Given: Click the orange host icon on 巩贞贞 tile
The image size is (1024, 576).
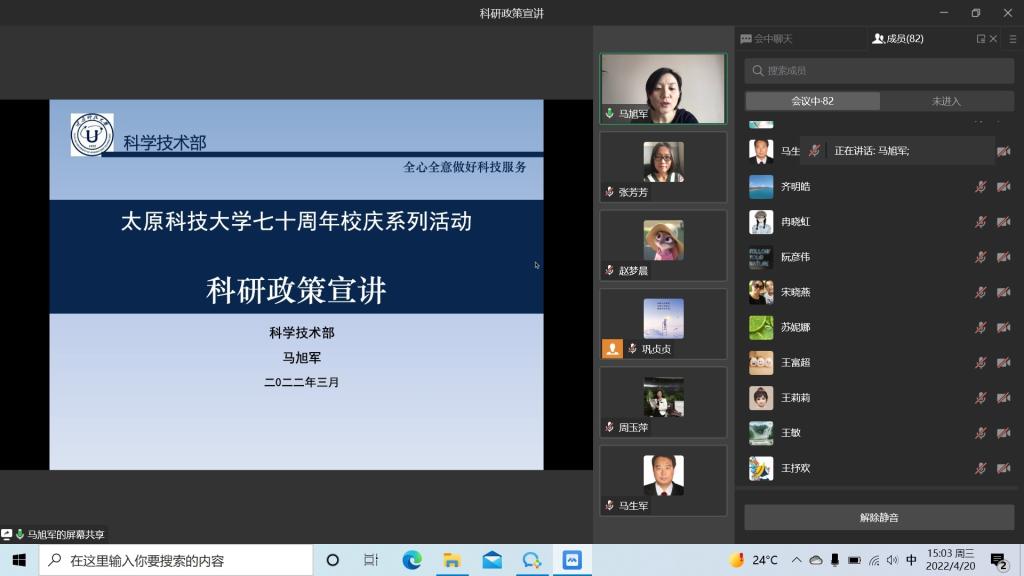Looking at the screenshot, I should pyautogui.click(x=612, y=348).
